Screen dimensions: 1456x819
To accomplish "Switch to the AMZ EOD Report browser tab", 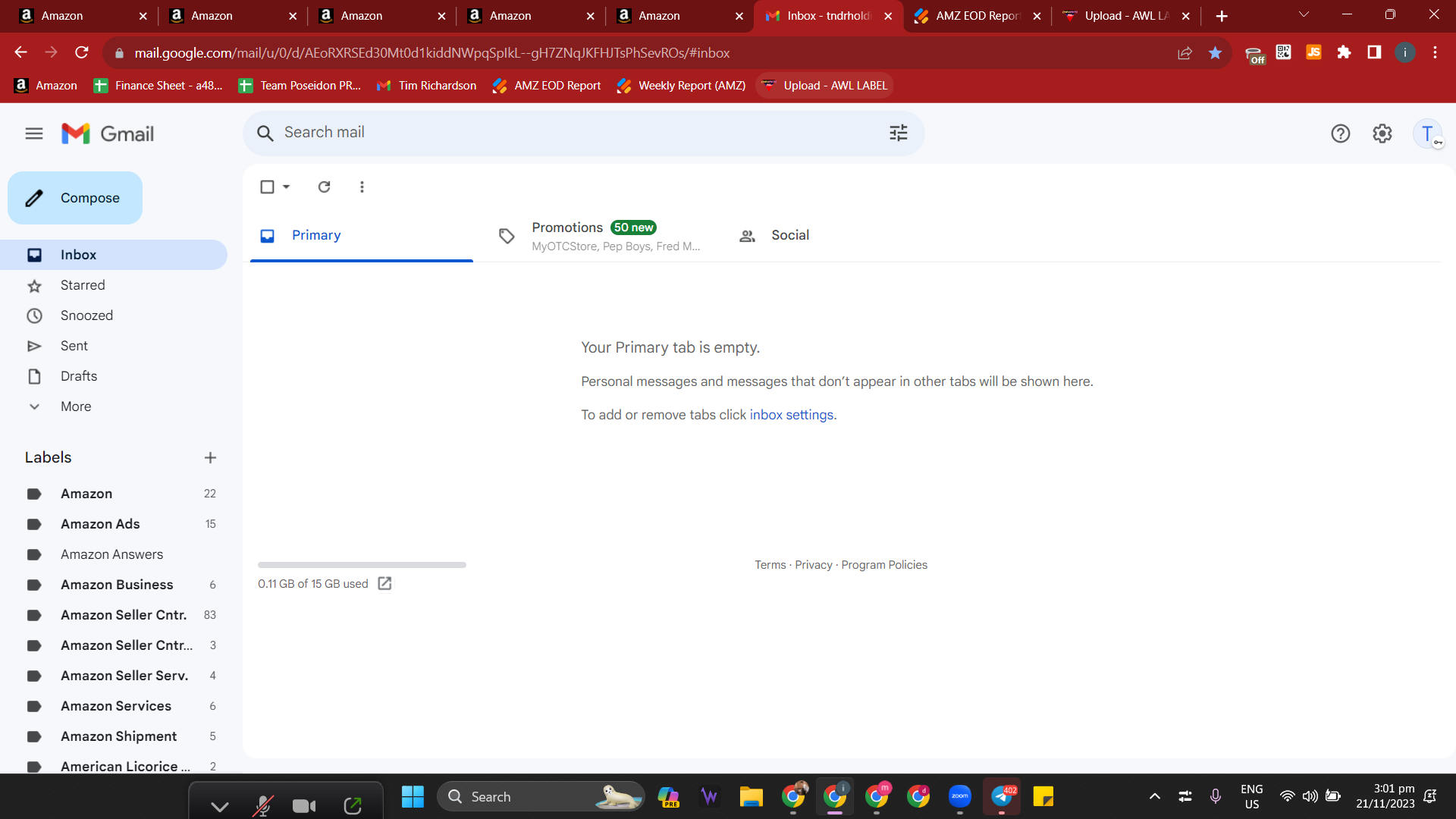I will [977, 16].
